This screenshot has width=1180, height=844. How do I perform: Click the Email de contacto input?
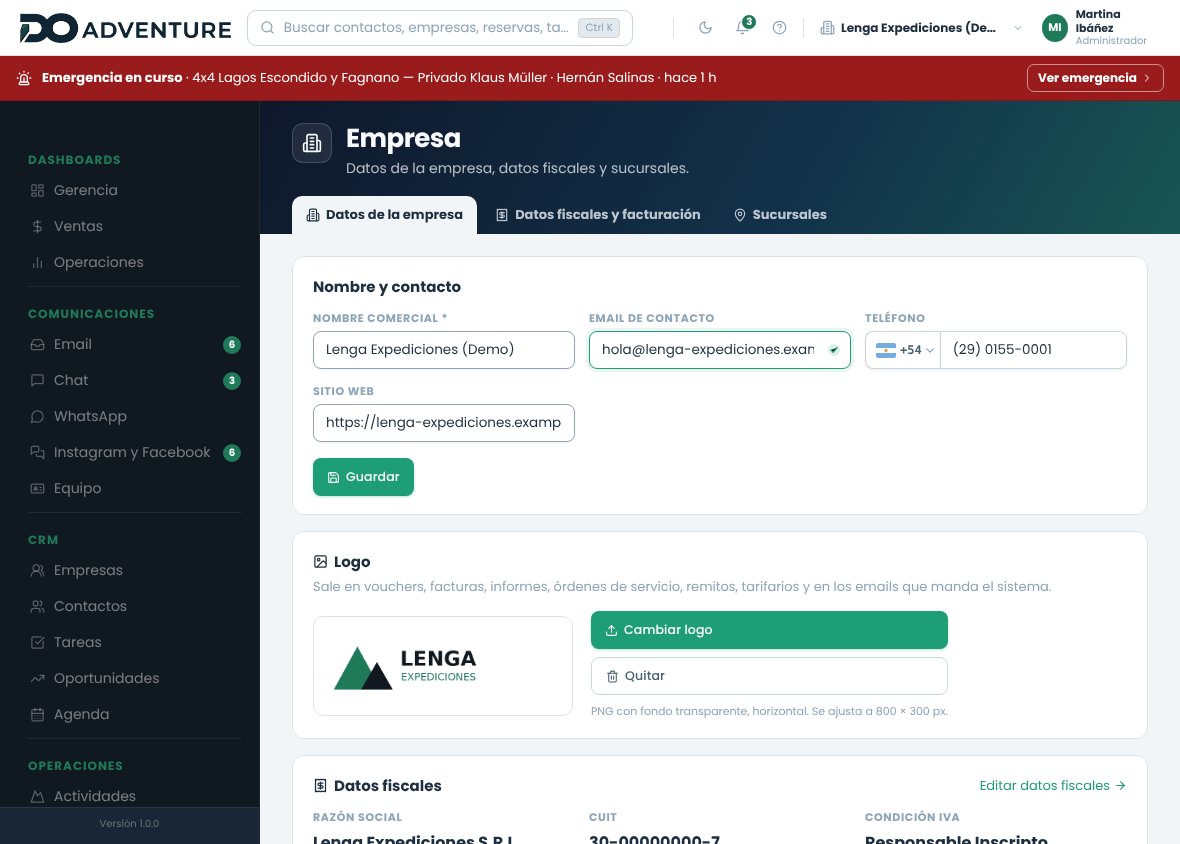click(x=719, y=351)
